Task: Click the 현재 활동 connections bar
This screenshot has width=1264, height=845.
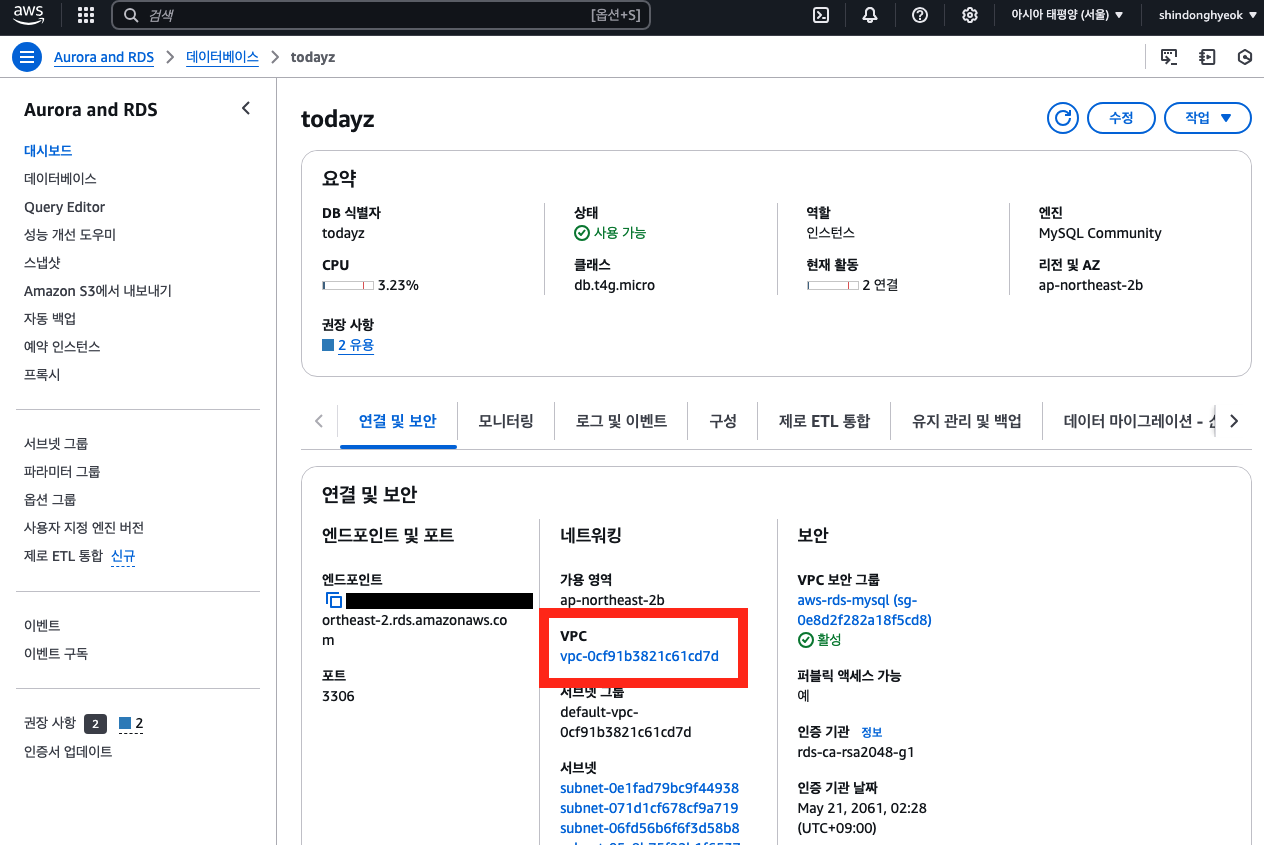Action: pos(833,285)
